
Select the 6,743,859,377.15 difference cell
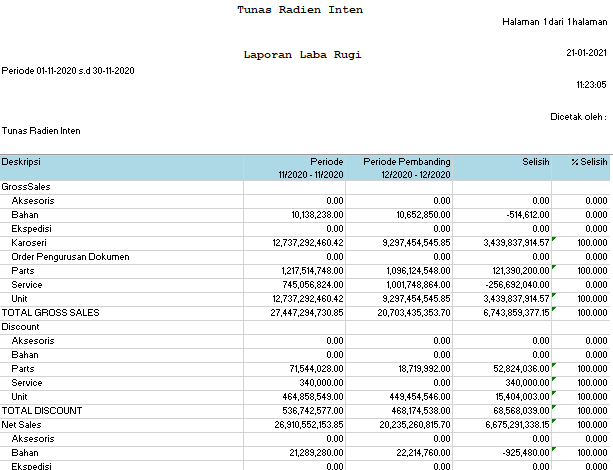[516, 313]
